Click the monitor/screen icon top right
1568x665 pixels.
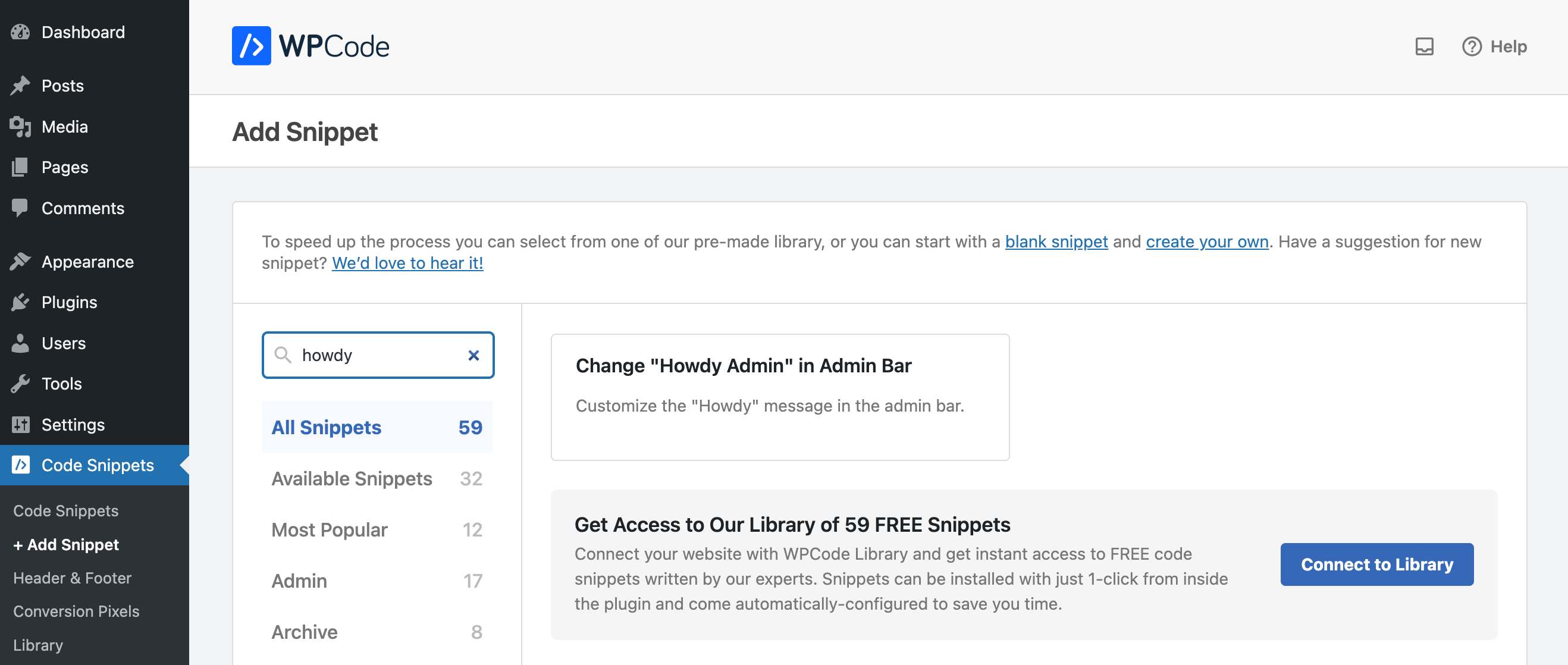coord(1424,46)
